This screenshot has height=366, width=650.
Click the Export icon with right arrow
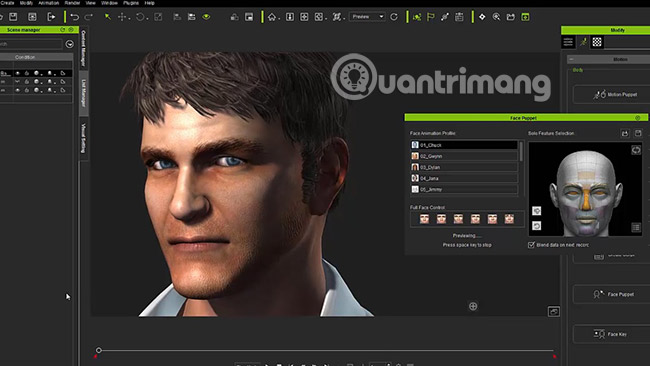point(51,17)
